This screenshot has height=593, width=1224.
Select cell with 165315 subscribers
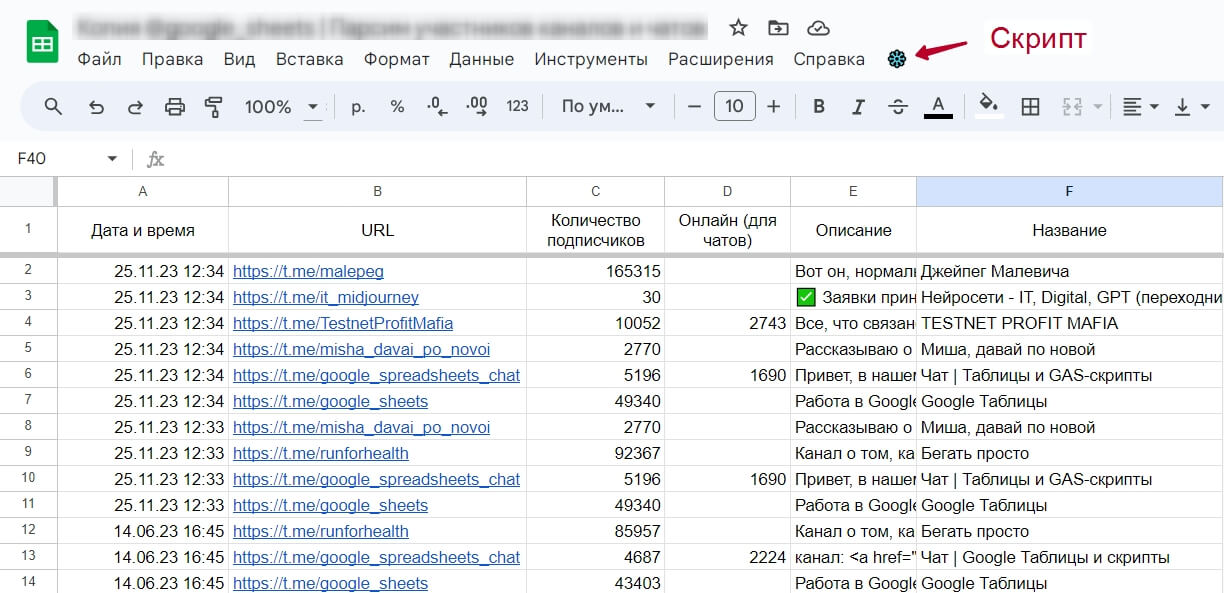click(595, 271)
